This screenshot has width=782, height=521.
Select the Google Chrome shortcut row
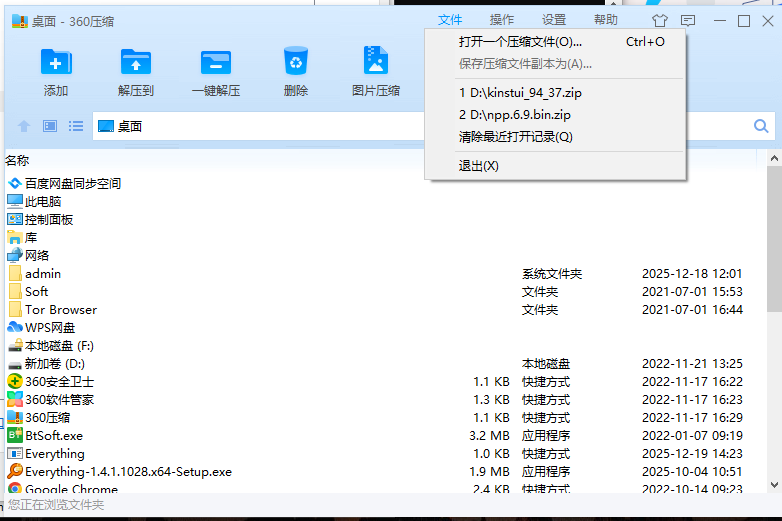pyautogui.click(x=385, y=488)
